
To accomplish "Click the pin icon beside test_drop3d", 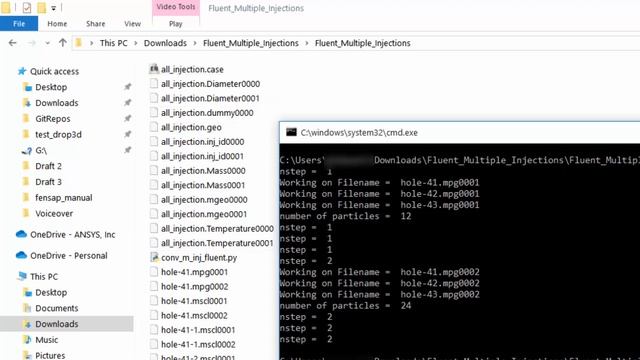I will coord(127,134).
